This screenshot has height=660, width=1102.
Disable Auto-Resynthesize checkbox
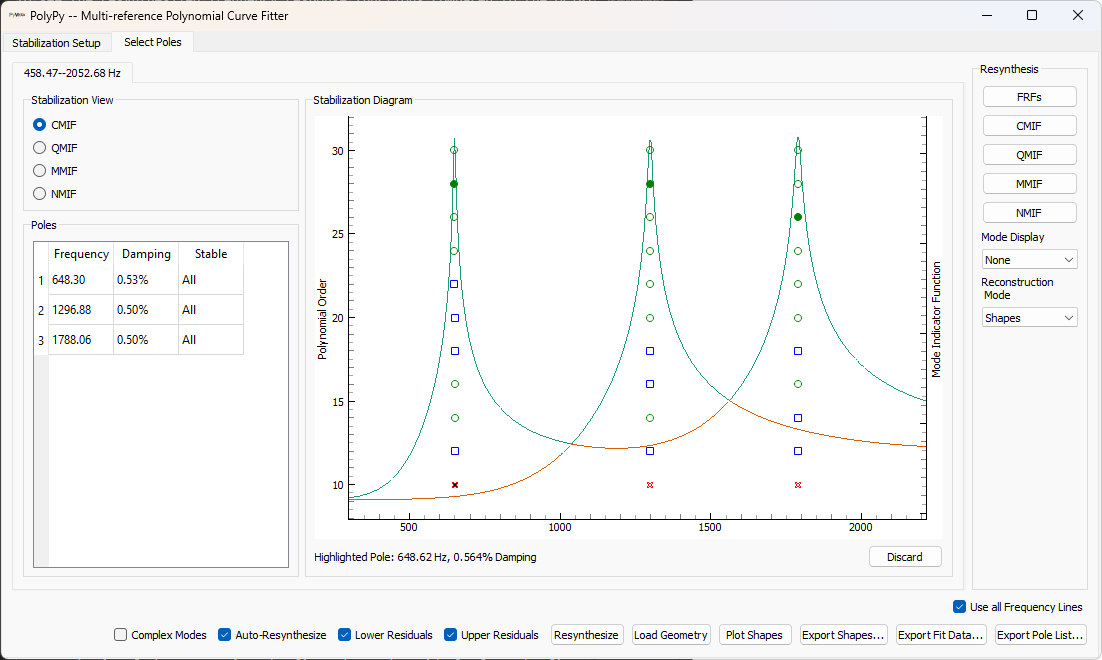[225, 635]
